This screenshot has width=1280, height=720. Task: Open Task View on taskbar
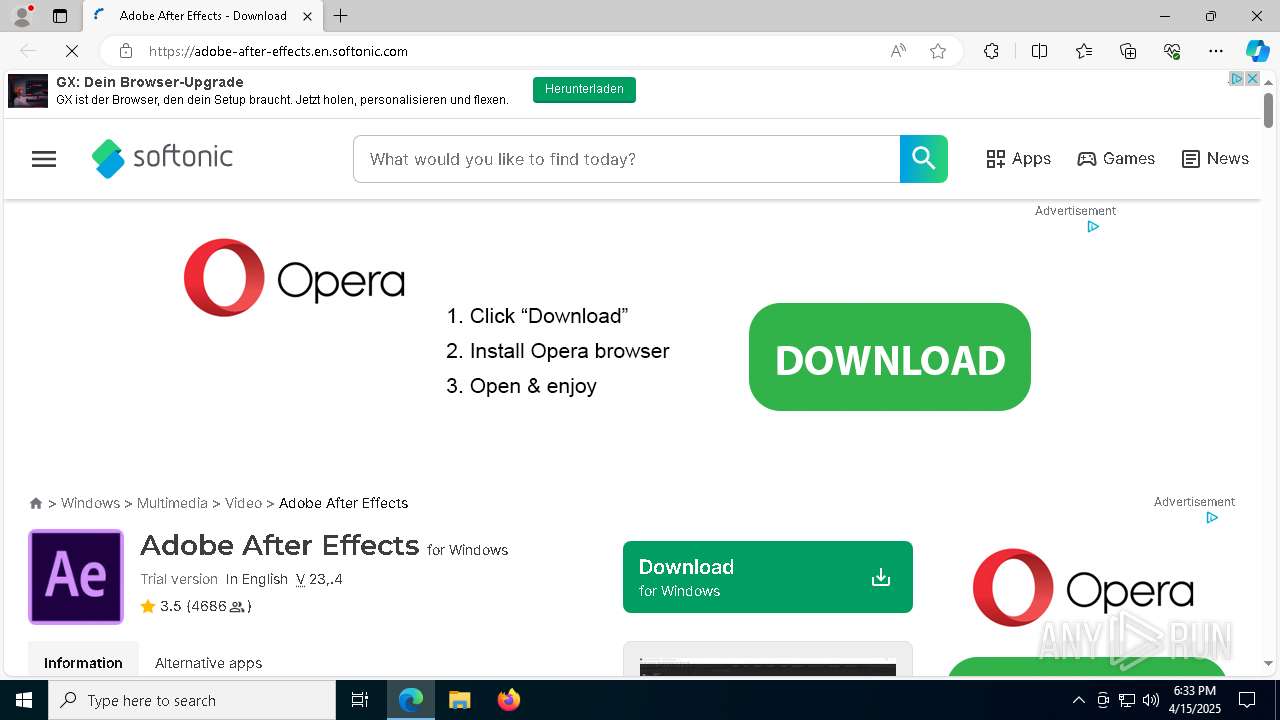click(x=360, y=700)
